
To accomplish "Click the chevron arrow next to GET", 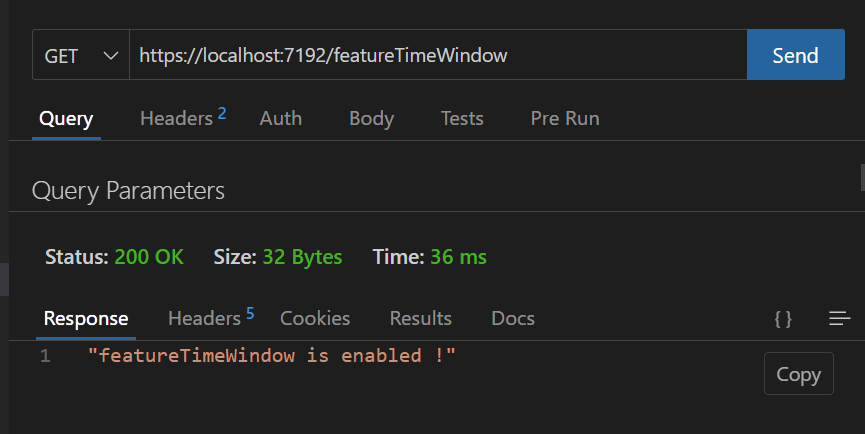I will (111, 56).
